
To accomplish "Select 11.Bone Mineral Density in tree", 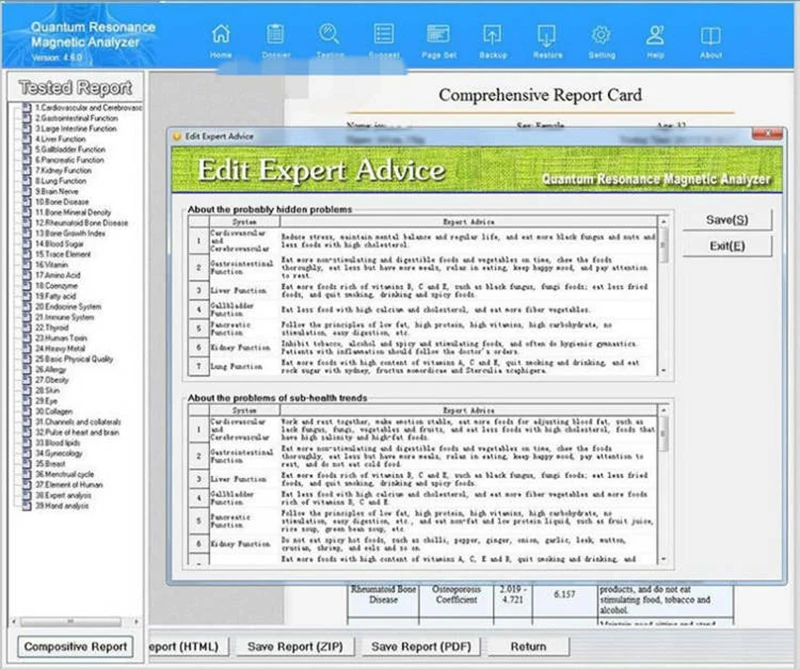I will pos(73,212).
